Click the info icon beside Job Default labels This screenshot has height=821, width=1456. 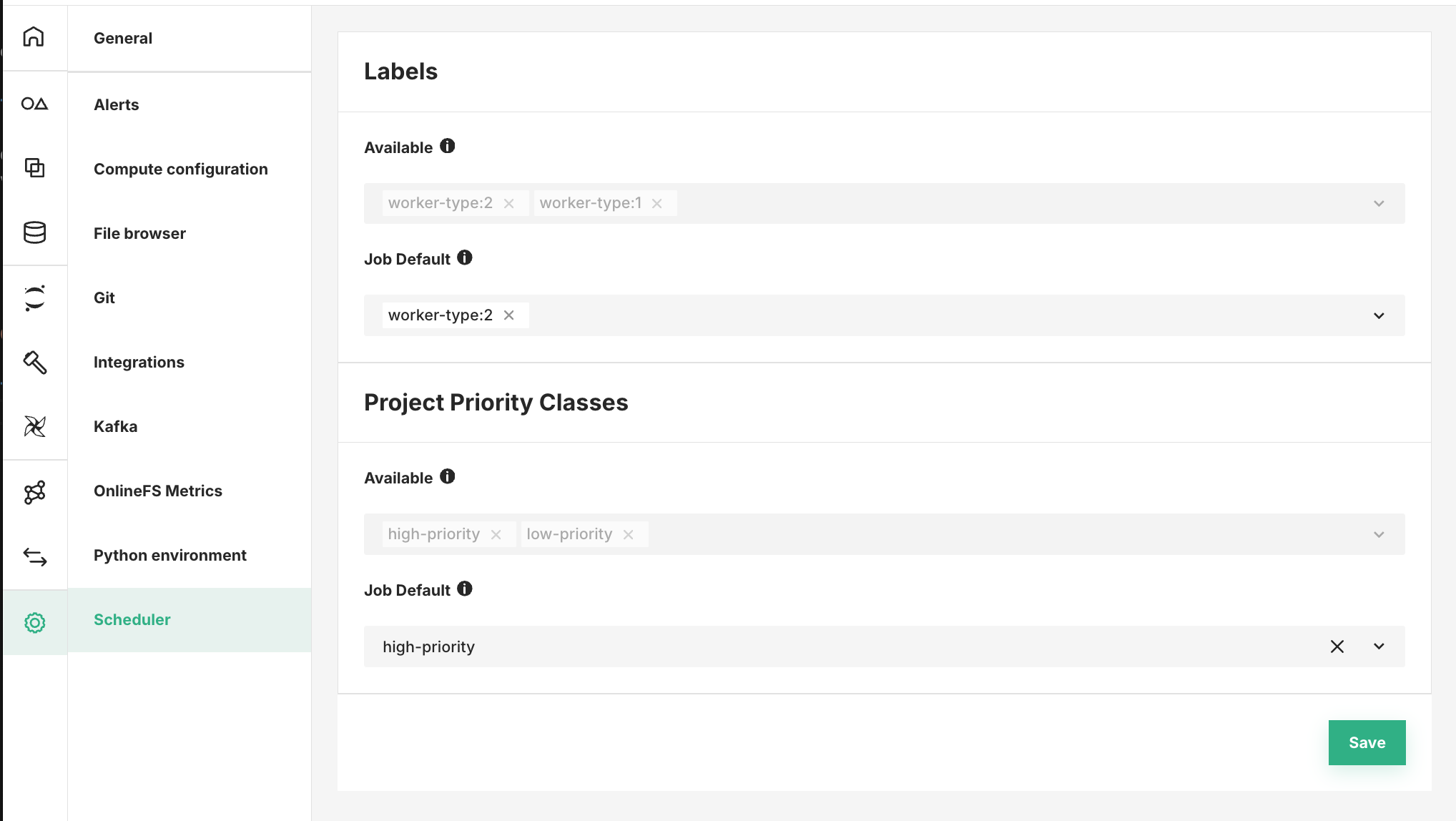pos(465,258)
